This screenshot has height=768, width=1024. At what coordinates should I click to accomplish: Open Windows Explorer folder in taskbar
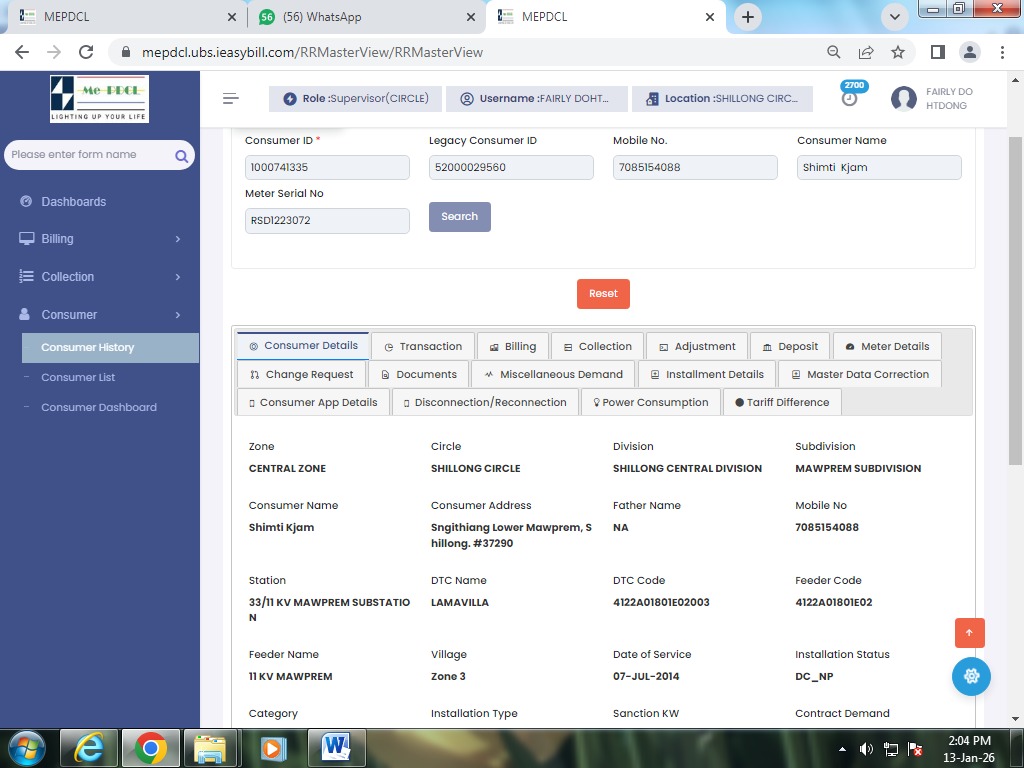click(211, 748)
